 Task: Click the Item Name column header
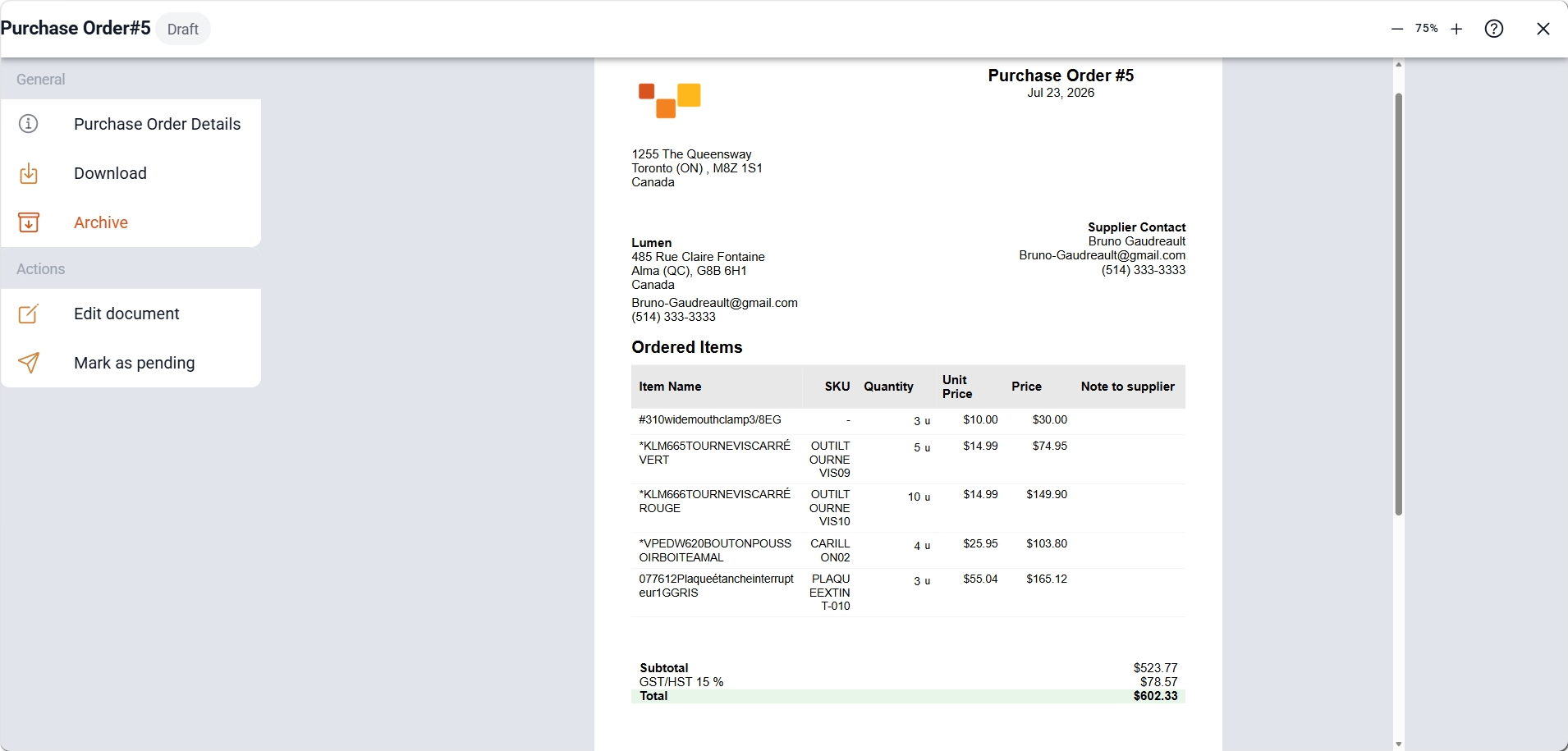click(x=670, y=387)
